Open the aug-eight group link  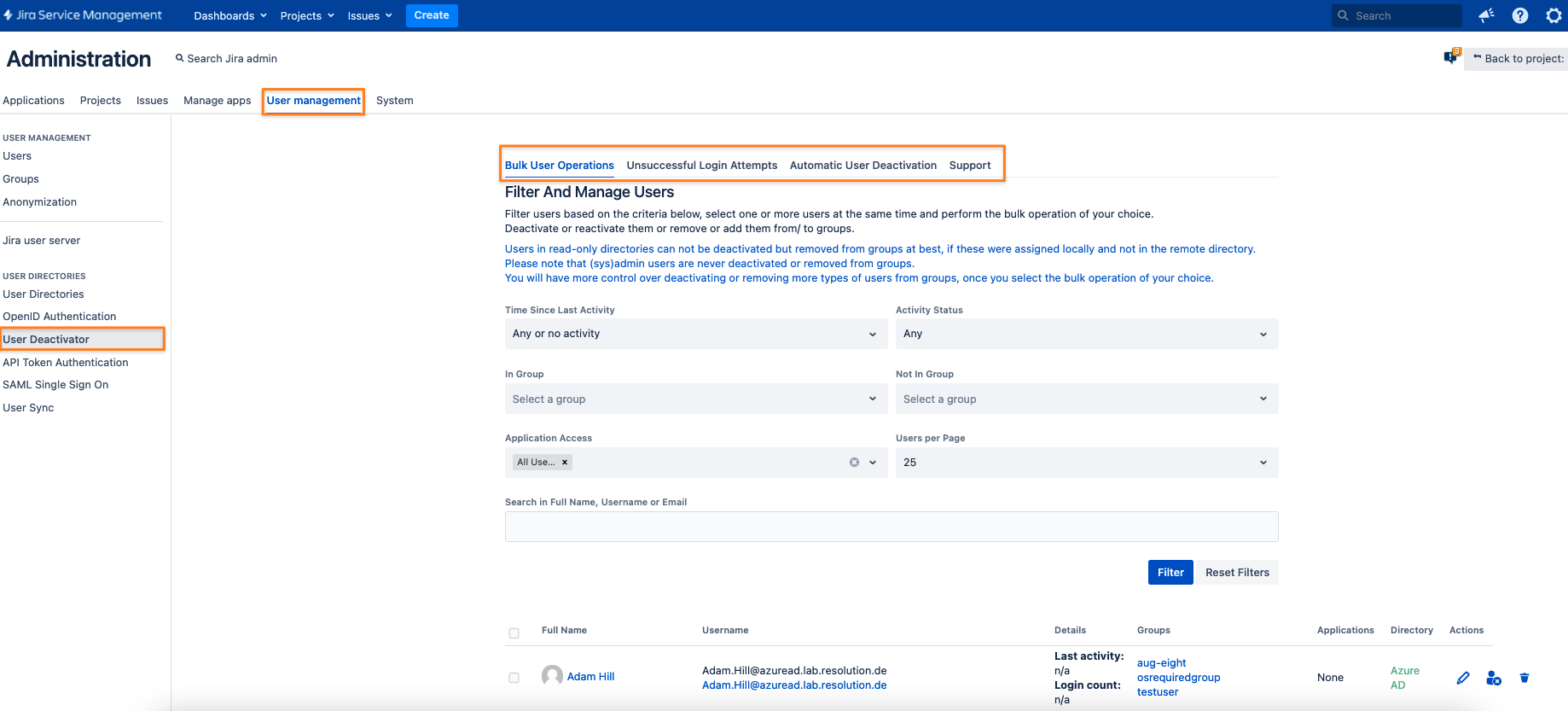click(x=1161, y=663)
